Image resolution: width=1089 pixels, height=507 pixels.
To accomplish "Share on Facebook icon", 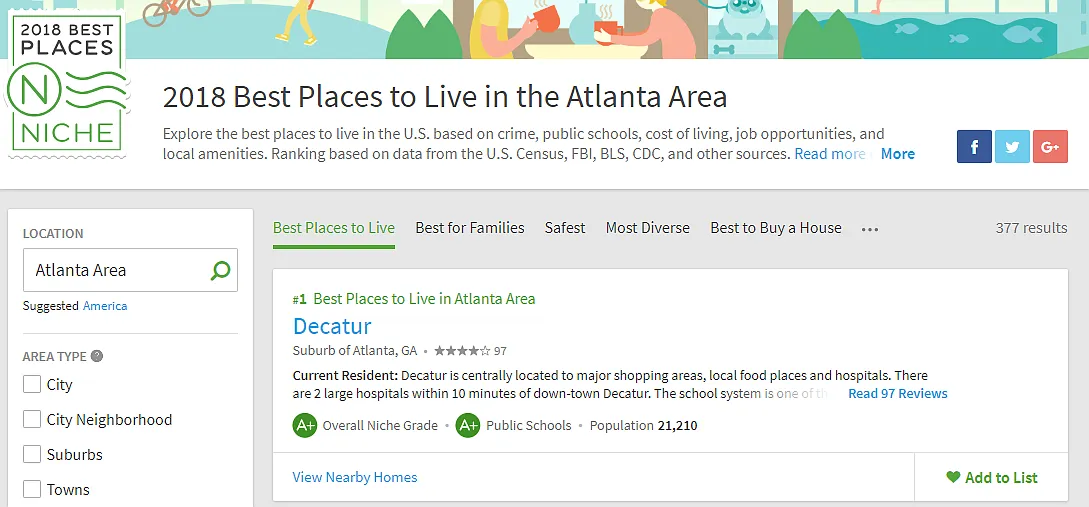I will coord(974,147).
